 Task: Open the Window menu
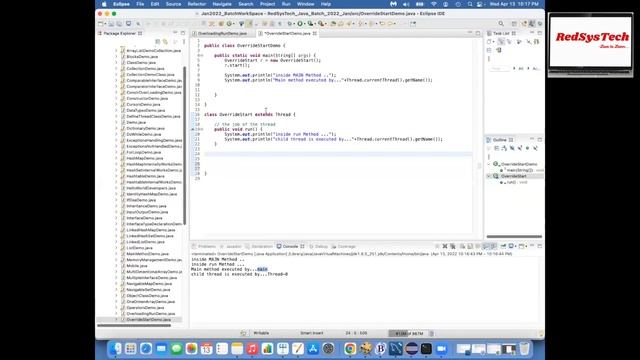306,4
